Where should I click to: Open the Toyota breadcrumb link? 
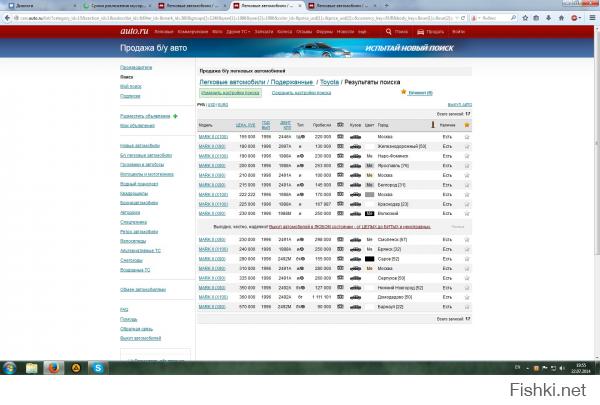click(x=329, y=82)
